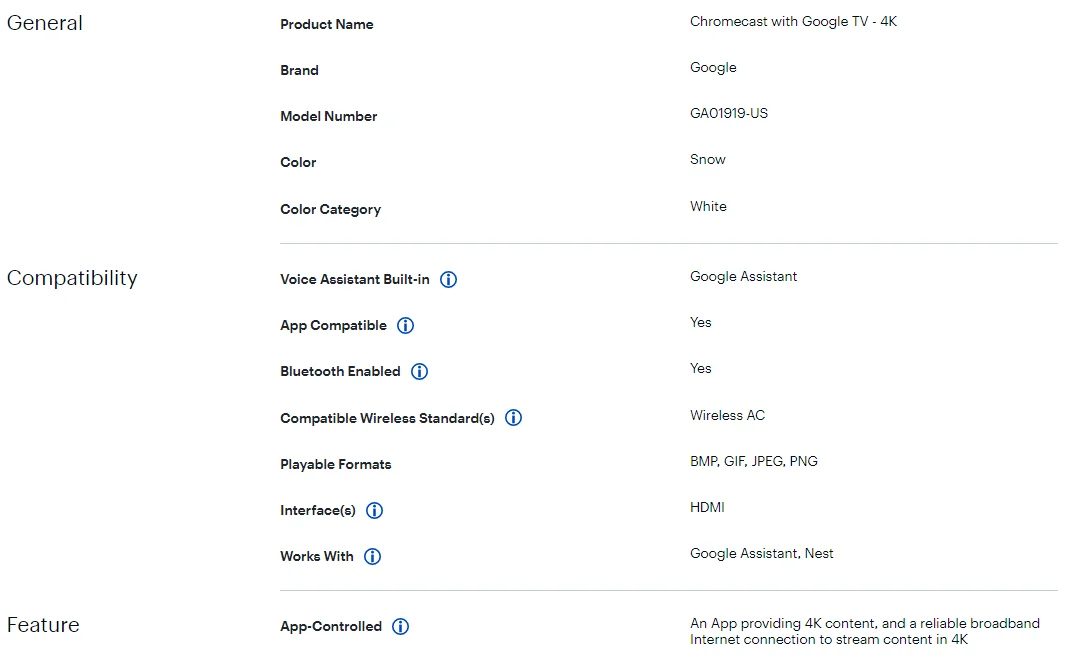
Task: Select the General section heading
Action: 45,23
